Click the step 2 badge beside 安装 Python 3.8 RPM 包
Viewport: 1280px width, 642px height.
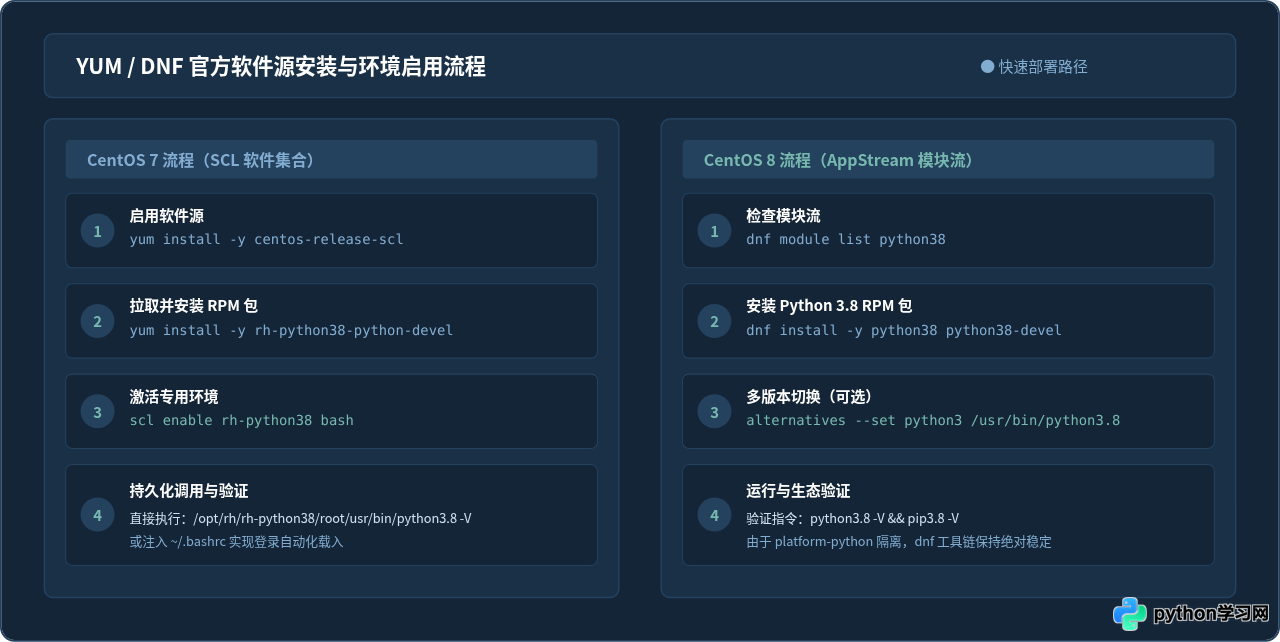[715, 321]
